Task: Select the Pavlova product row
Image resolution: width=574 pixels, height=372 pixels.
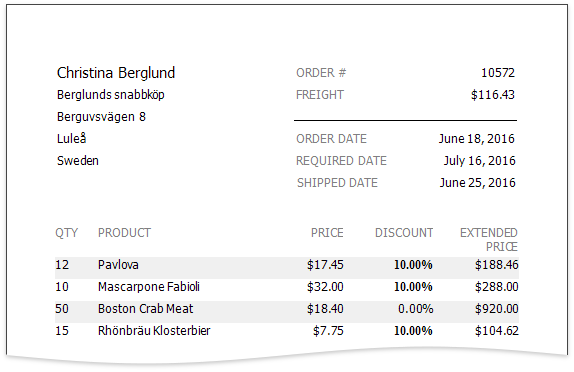Action: [x=287, y=265]
